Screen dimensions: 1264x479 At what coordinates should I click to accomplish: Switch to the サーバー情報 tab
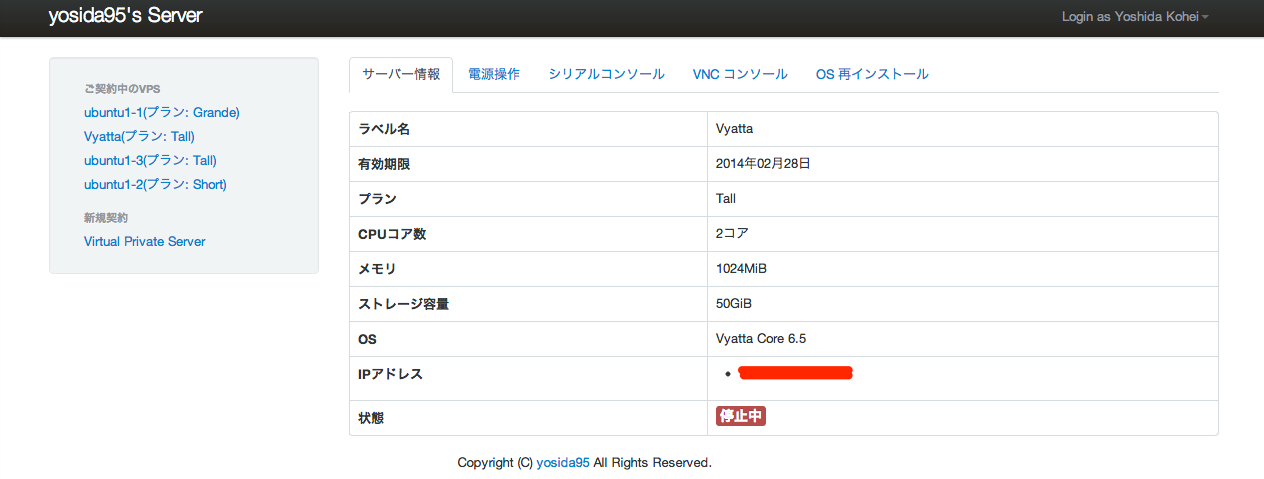[400, 75]
